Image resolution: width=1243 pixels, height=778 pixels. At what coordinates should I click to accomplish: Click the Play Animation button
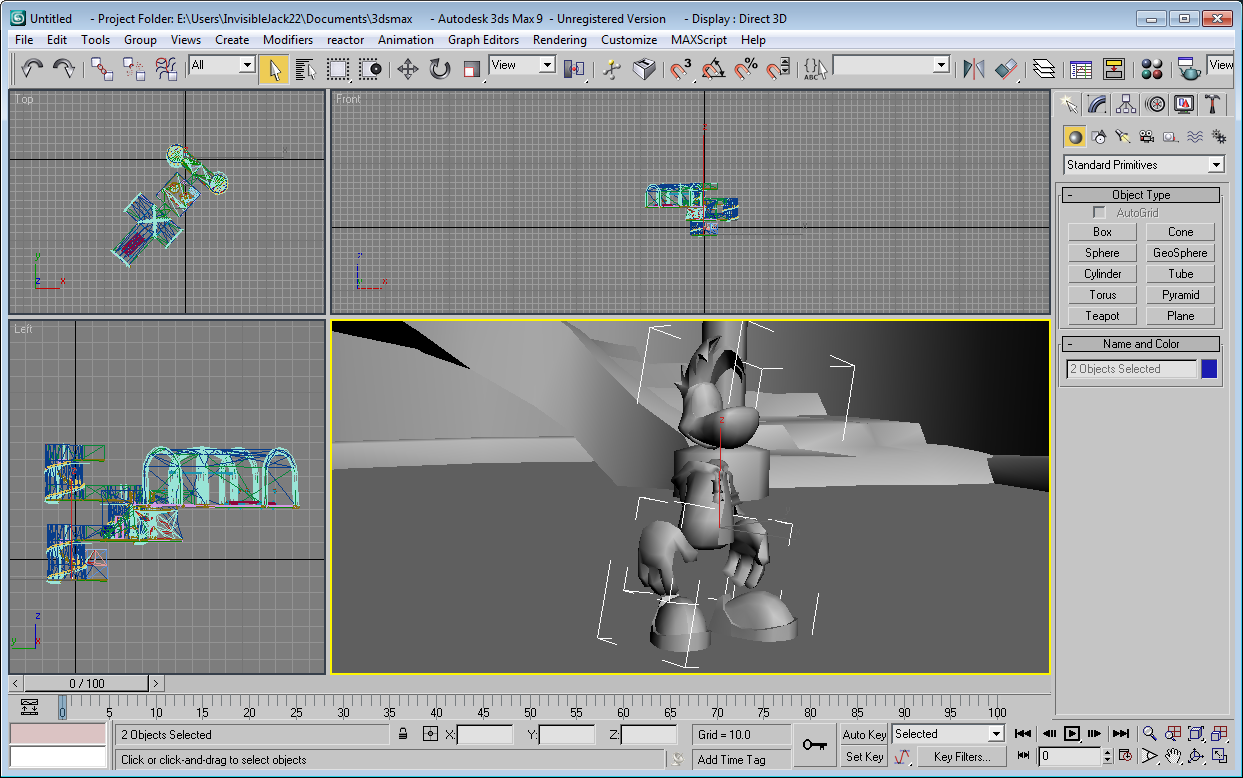(1072, 733)
